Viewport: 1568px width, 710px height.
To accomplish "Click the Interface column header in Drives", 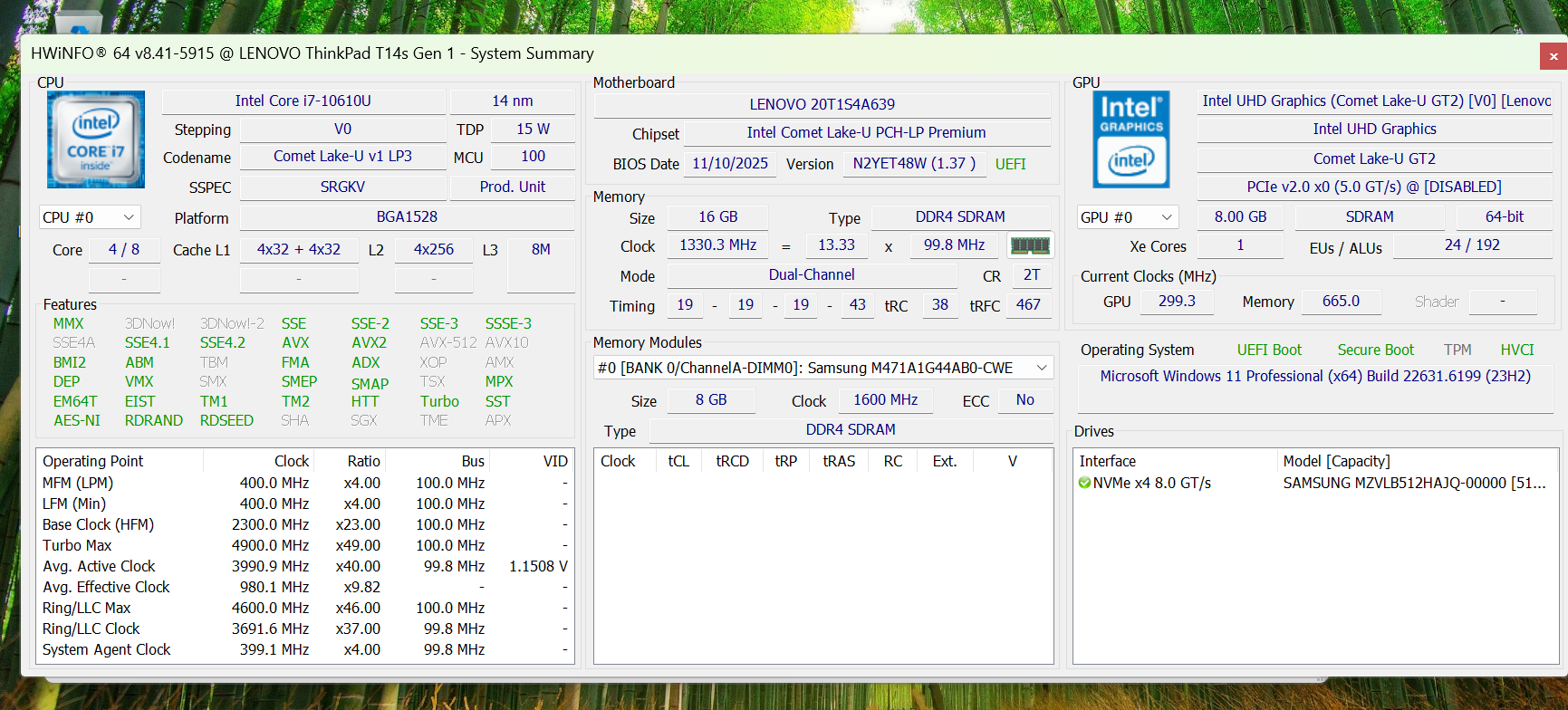I will point(1175,462).
